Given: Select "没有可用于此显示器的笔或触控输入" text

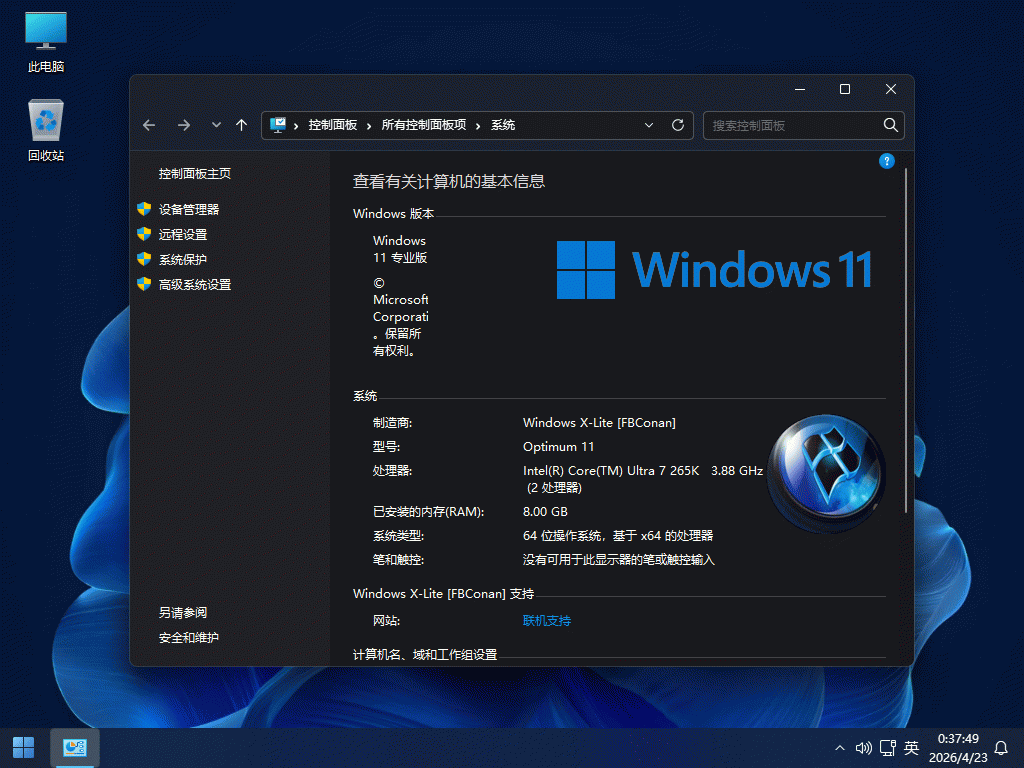Looking at the screenshot, I should tap(618, 560).
